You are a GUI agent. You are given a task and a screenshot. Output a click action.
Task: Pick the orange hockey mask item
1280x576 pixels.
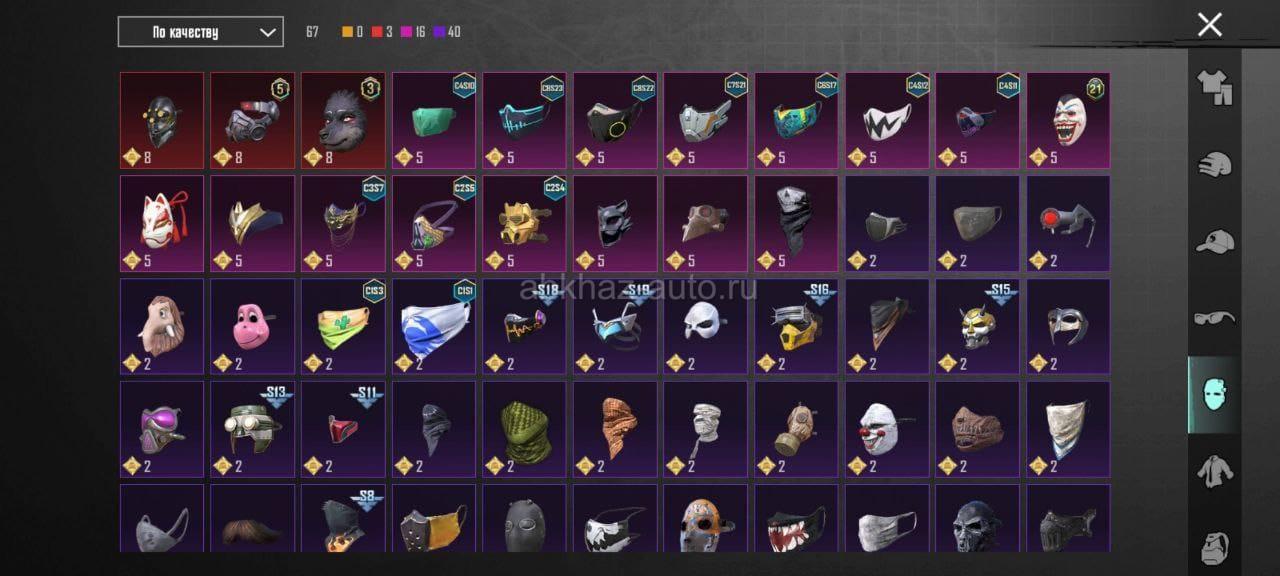click(705, 518)
